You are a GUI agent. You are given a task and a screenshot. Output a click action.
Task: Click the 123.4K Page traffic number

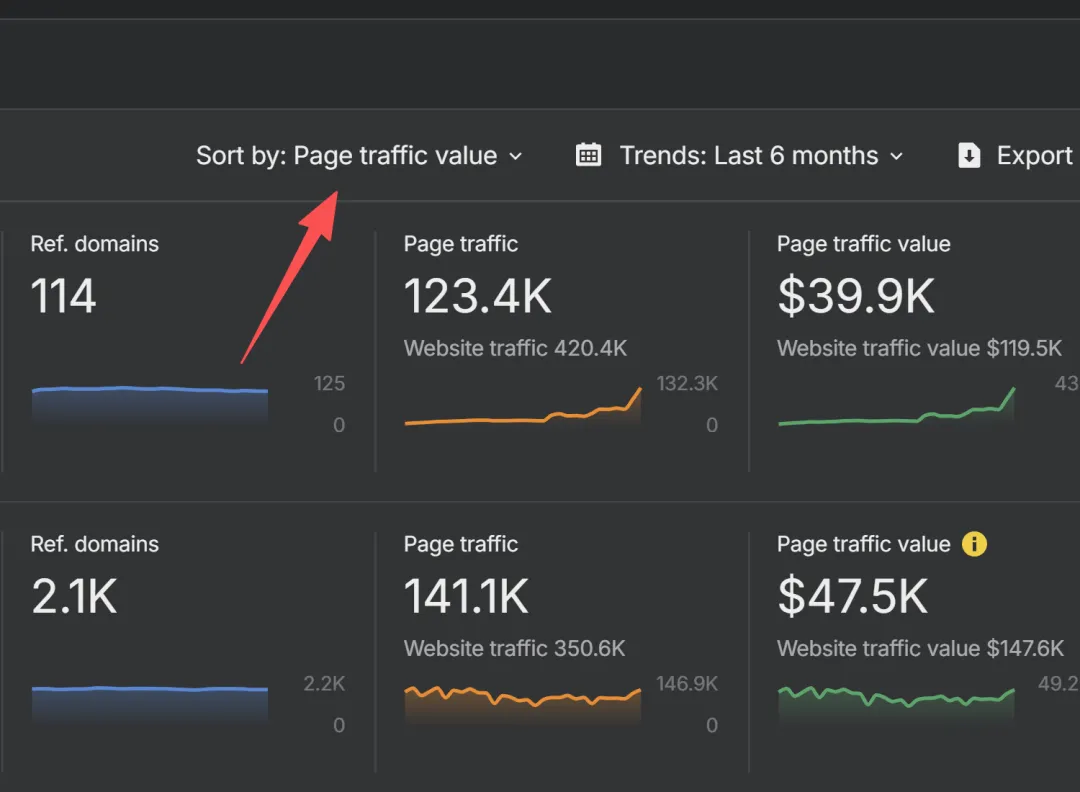pyautogui.click(x=477, y=296)
